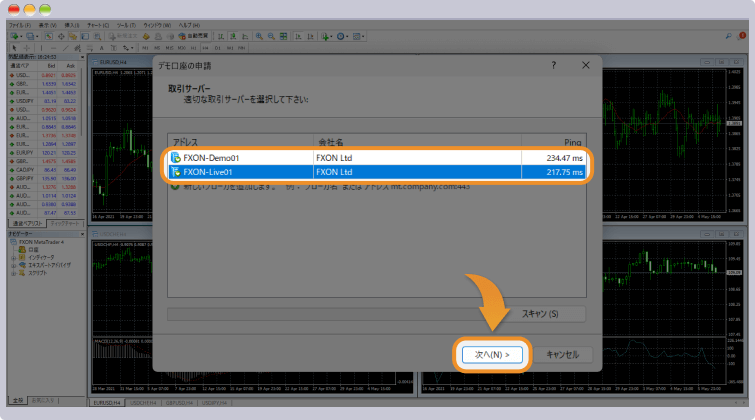Select the H4 timeframe button
The height and width of the screenshot is (420, 755).
pyautogui.click(x=205, y=48)
